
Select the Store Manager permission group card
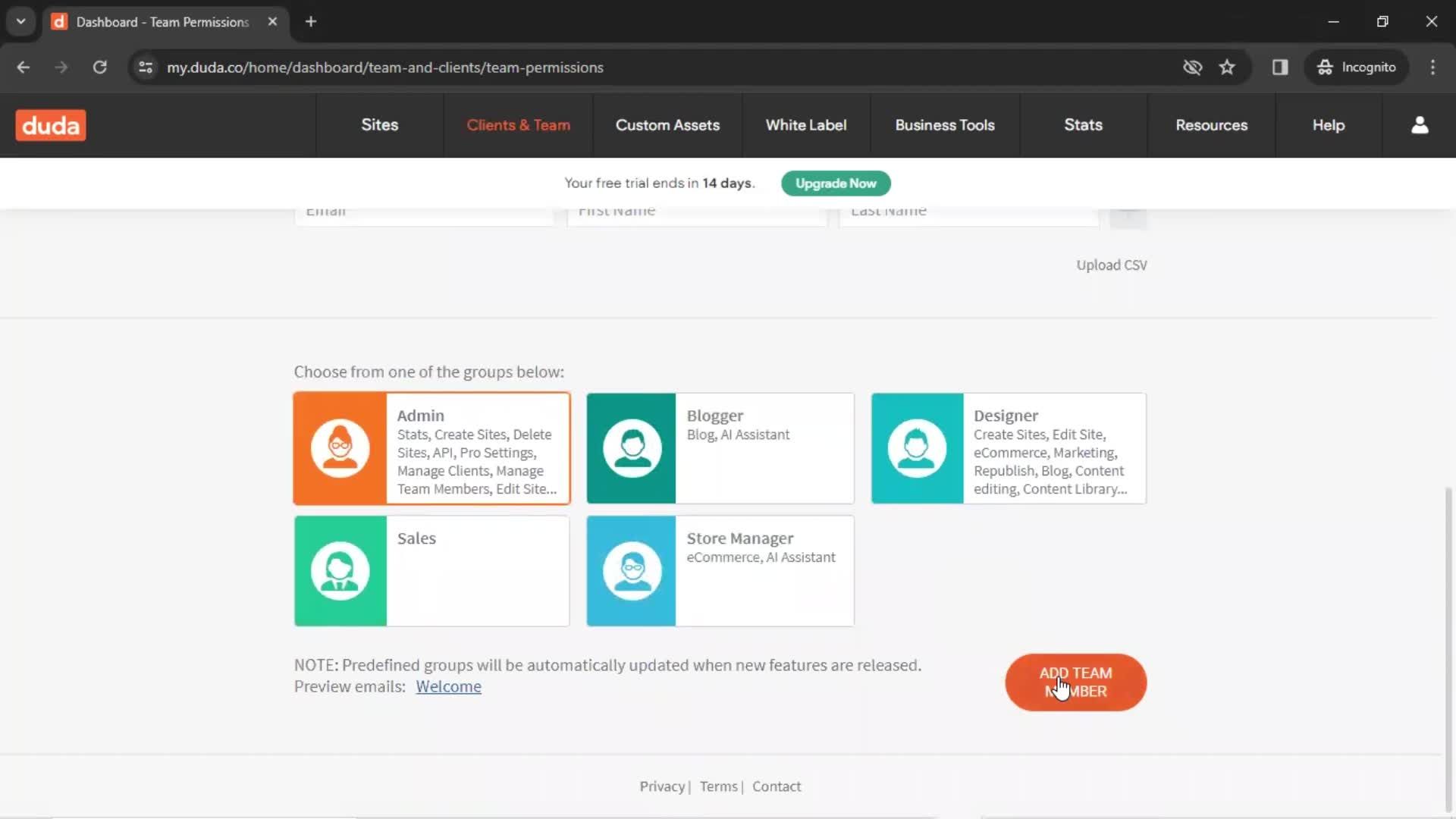click(x=720, y=571)
